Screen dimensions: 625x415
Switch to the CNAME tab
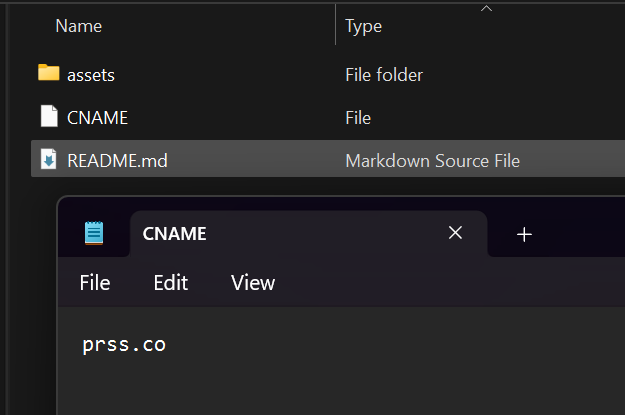[174, 234]
